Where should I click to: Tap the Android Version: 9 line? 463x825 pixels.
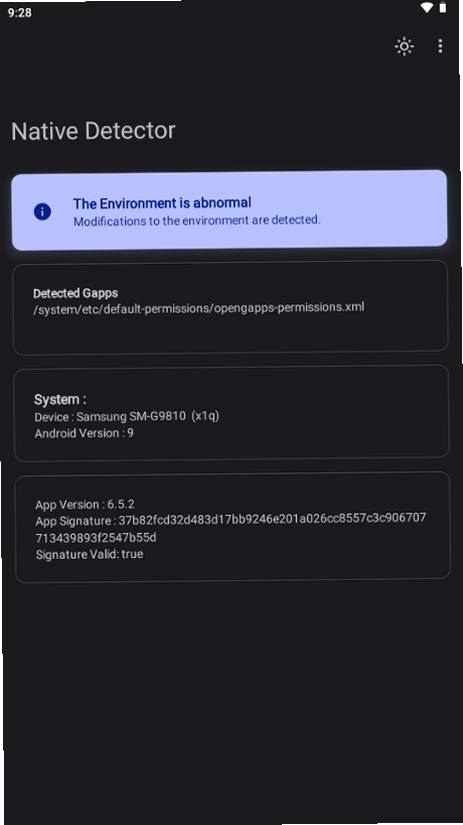tap(84, 434)
